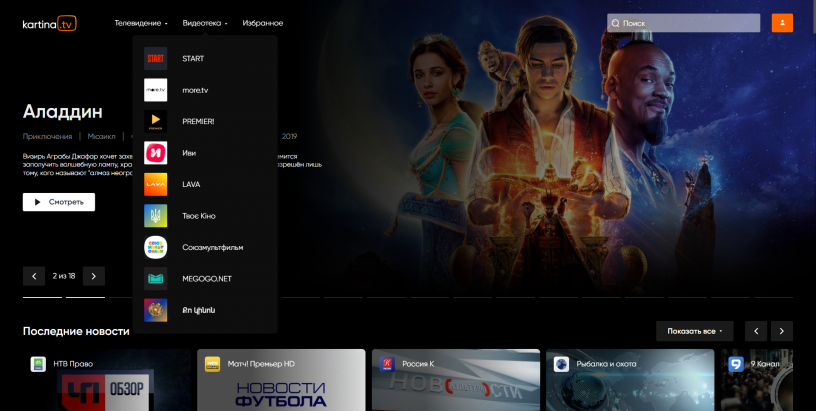Image resolution: width=816 pixels, height=411 pixels.
Task: Go to the kartina.tv home logo
Action: [49, 23]
